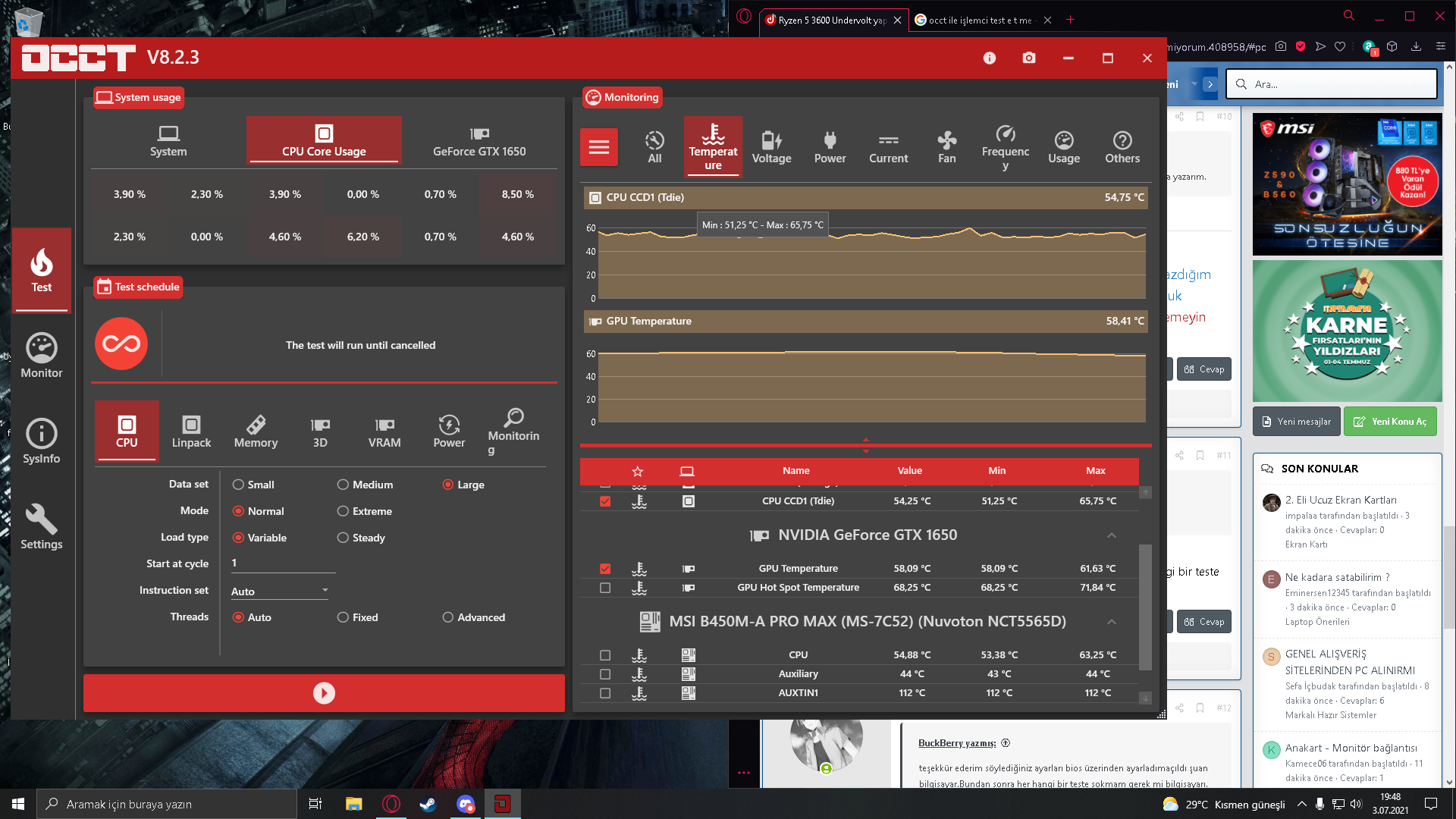Show Fan sensors in Monitoring
Screen dimensions: 1456x819
pyautogui.click(x=946, y=147)
